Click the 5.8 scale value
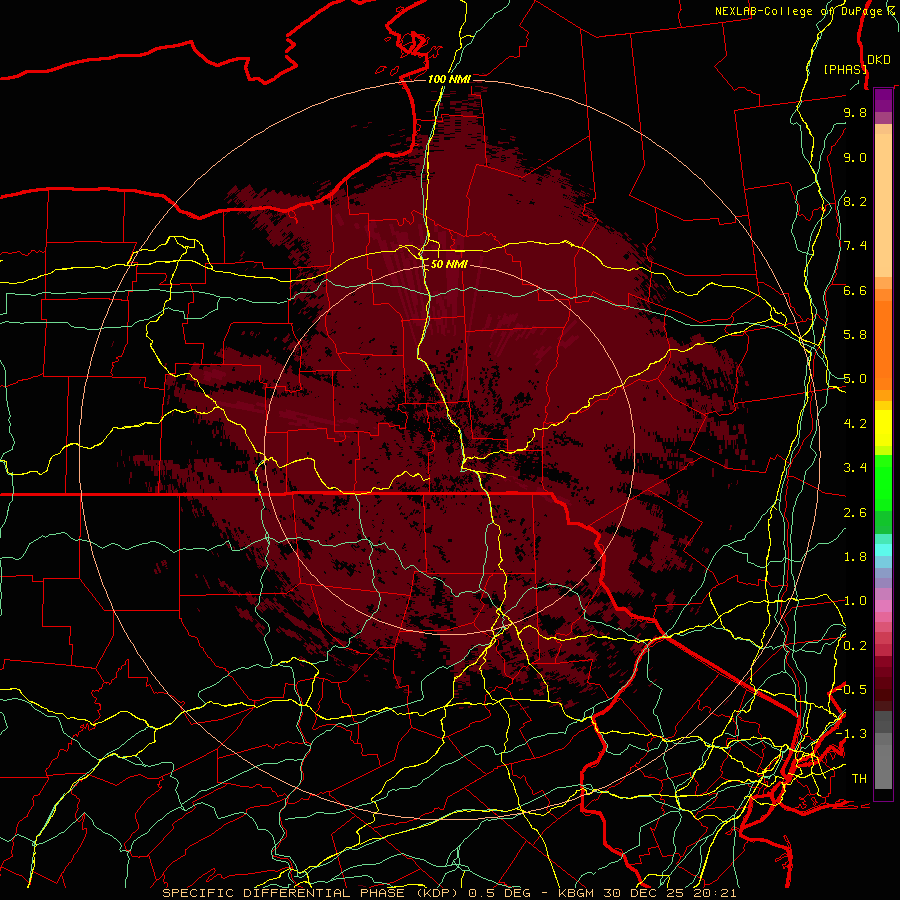This screenshot has height=900, width=900. 855,335
